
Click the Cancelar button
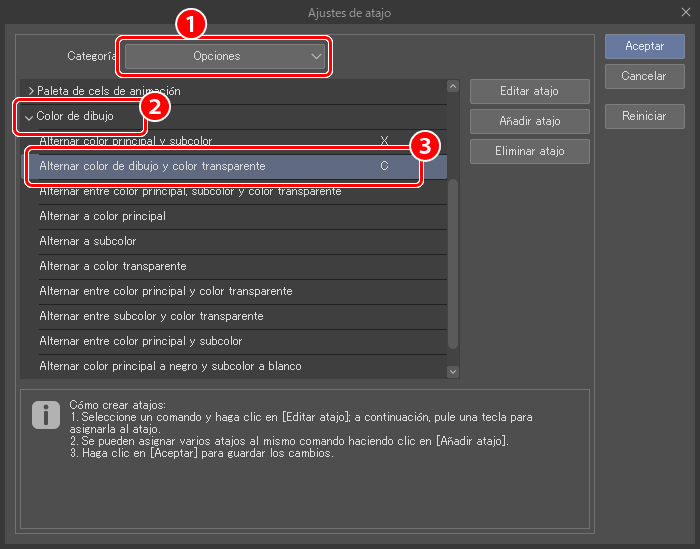point(644,76)
